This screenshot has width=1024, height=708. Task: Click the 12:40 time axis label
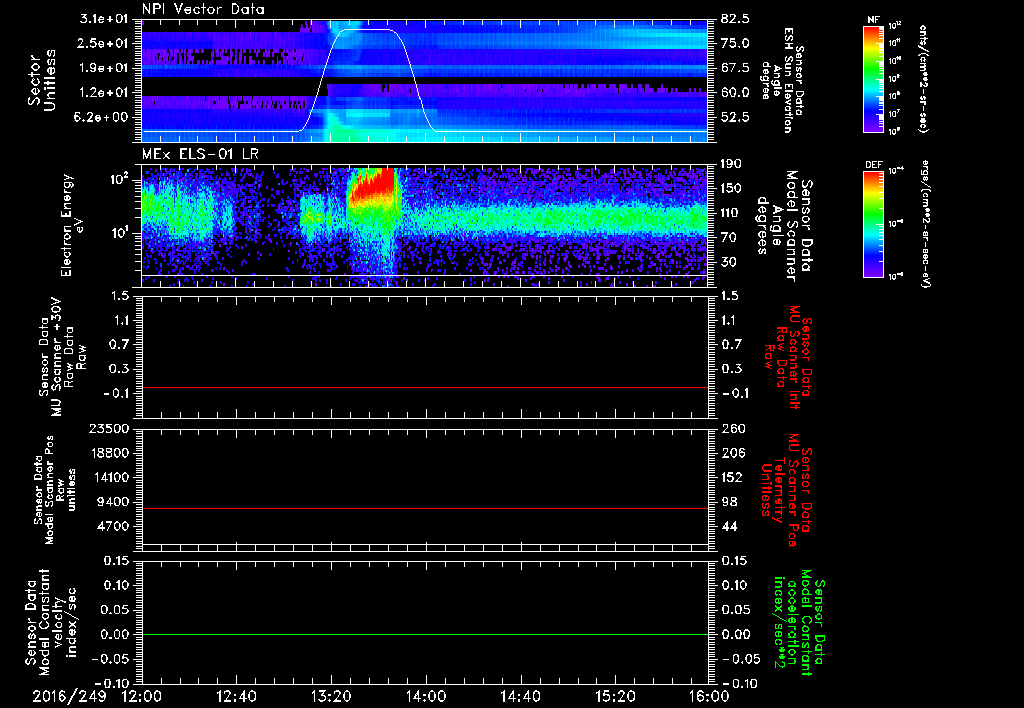[236, 697]
